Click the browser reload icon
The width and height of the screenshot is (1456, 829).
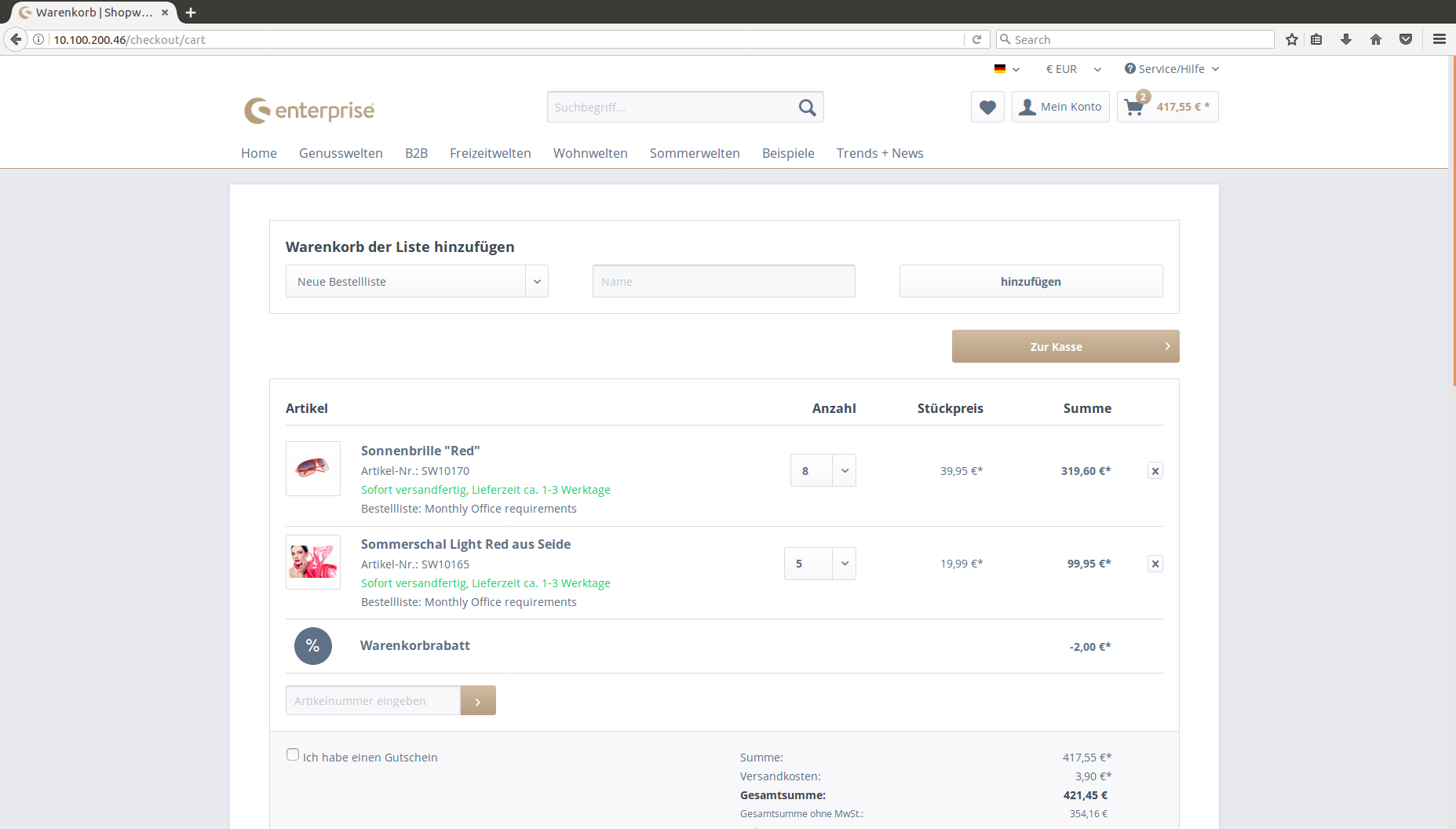976,39
